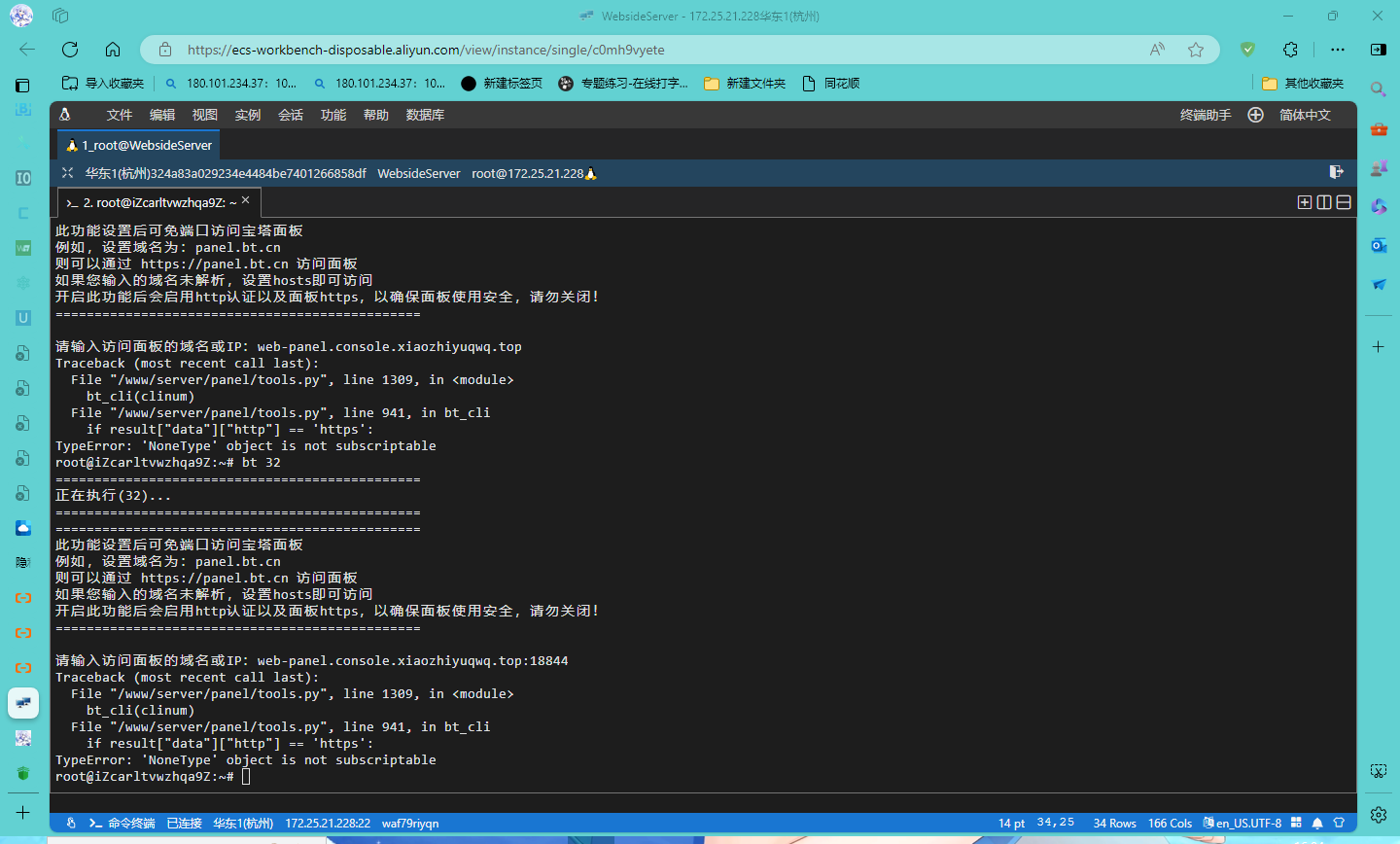This screenshot has width=1400, height=844.
Task: Refresh the current page
Action: pyautogui.click(x=70, y=50)
